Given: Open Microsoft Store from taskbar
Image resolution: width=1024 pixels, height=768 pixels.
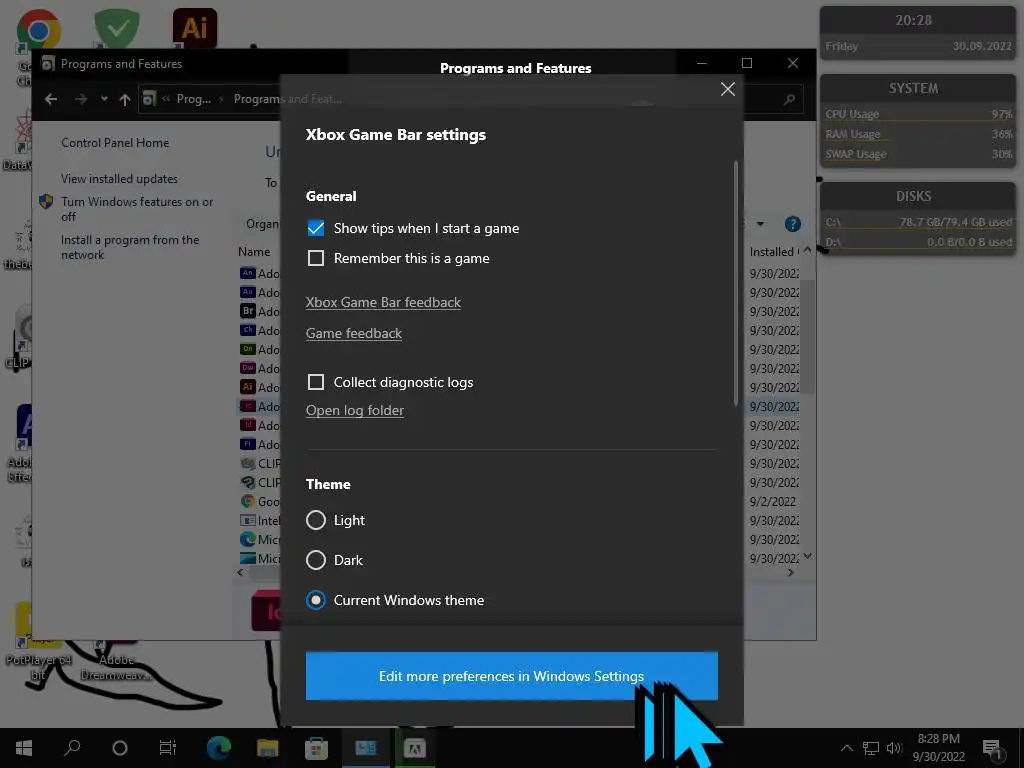Looking at the screenshot, I should tap(316, 748).
